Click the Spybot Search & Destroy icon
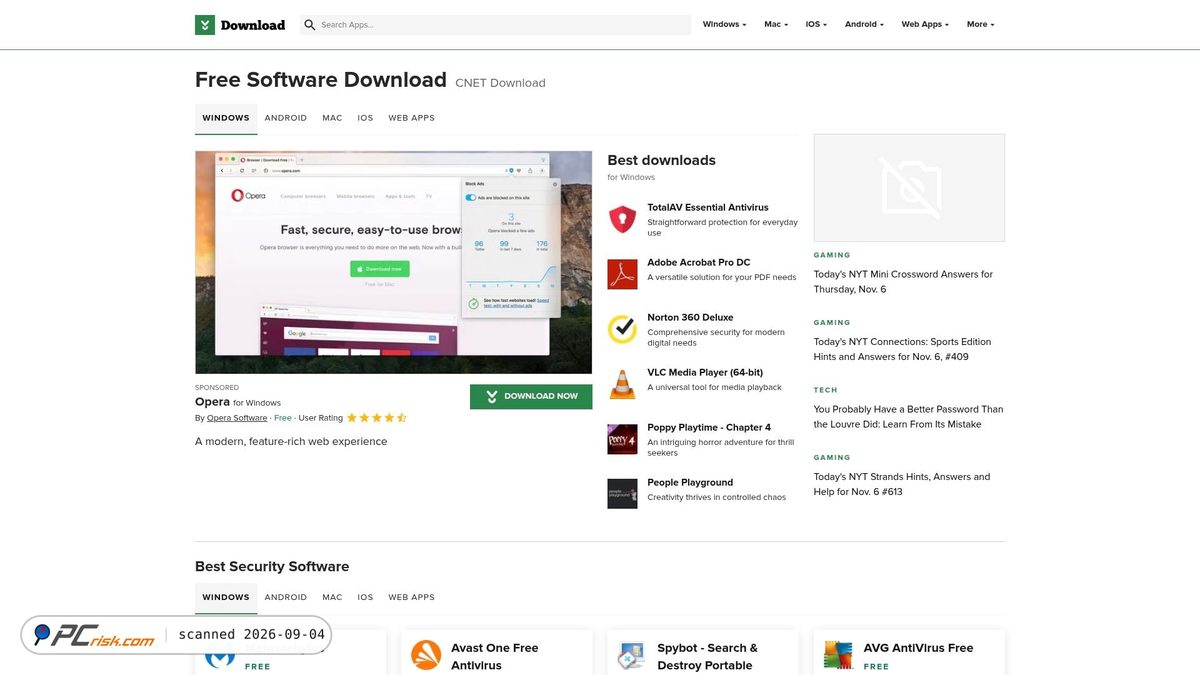 [x=632, y=656]
